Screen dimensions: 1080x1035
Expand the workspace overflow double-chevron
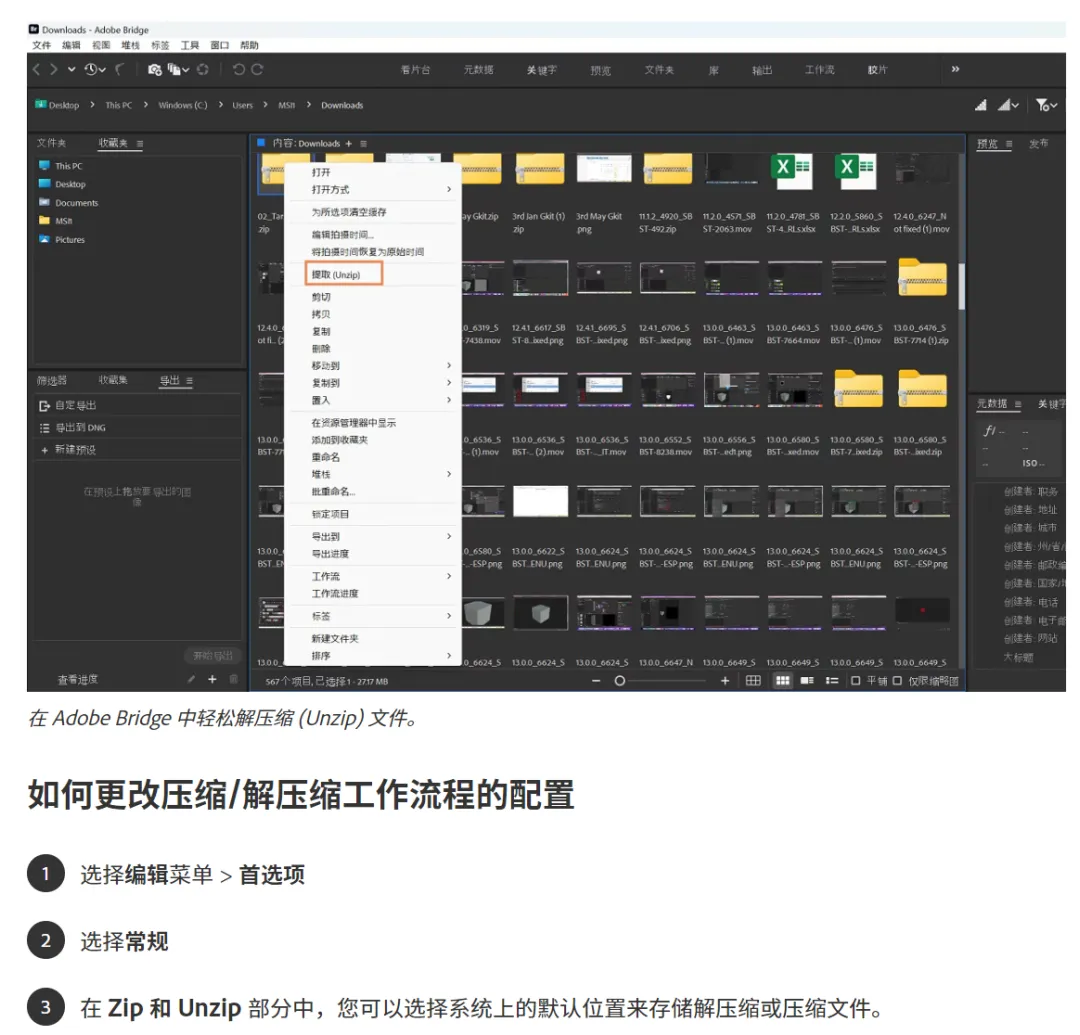pyautogui.click(x=955, y=69)
